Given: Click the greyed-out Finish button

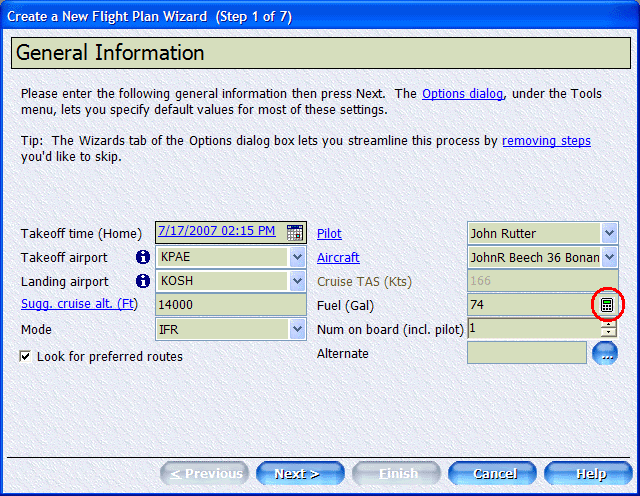Looking at the screenshot, I should [396, 474].
